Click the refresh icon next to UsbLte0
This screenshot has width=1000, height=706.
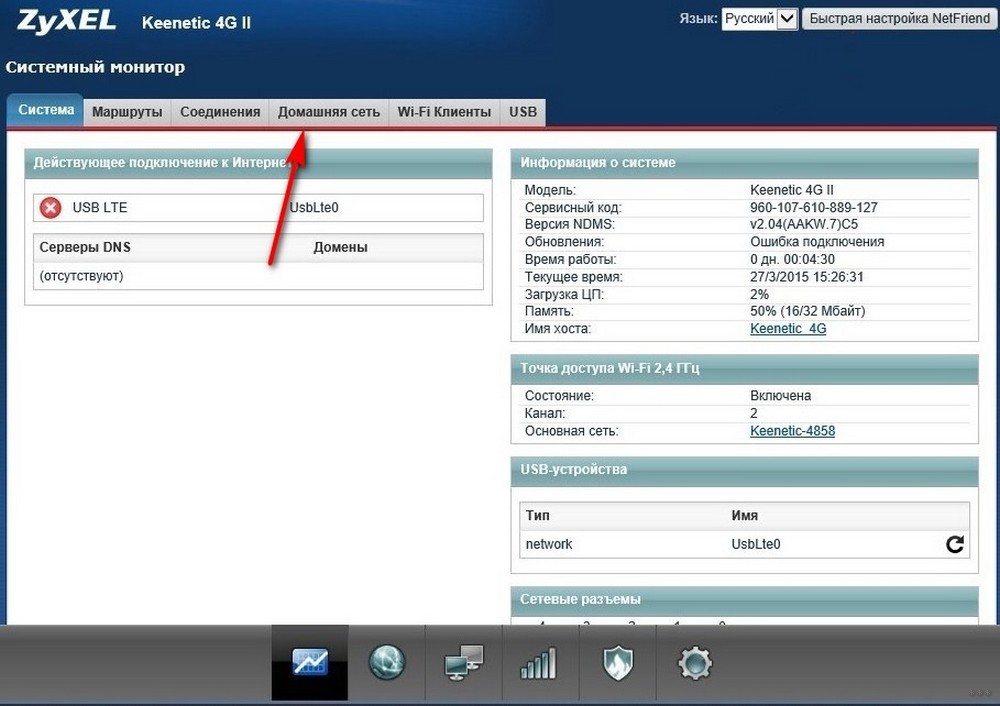coord(955,544)
